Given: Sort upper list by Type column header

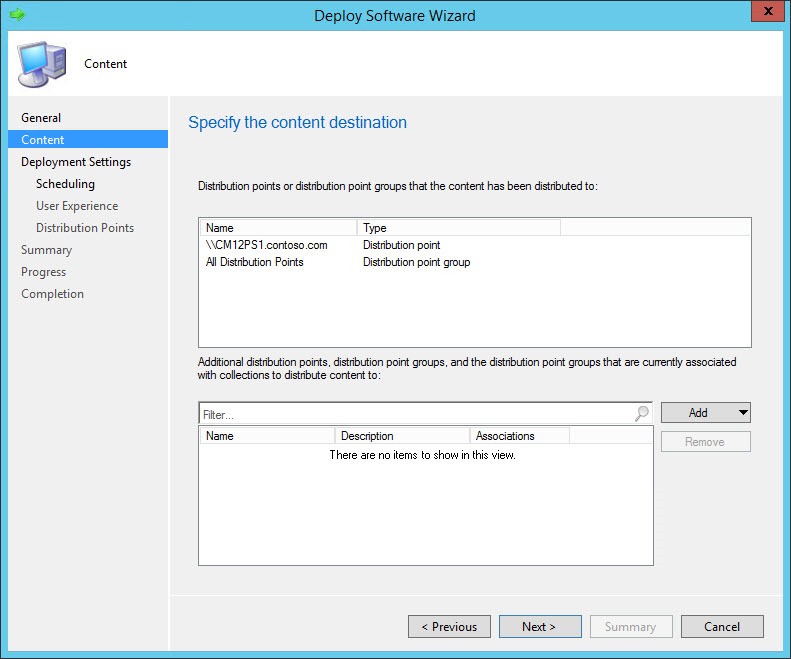Looking at the screenshot, I should point(457,228).
